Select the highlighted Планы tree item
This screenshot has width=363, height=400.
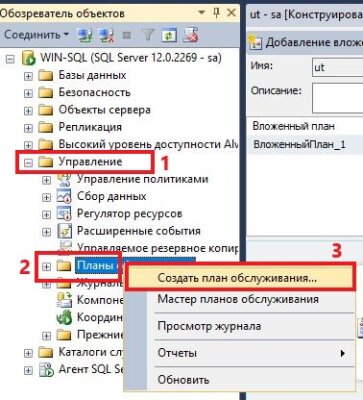(97, 266)
